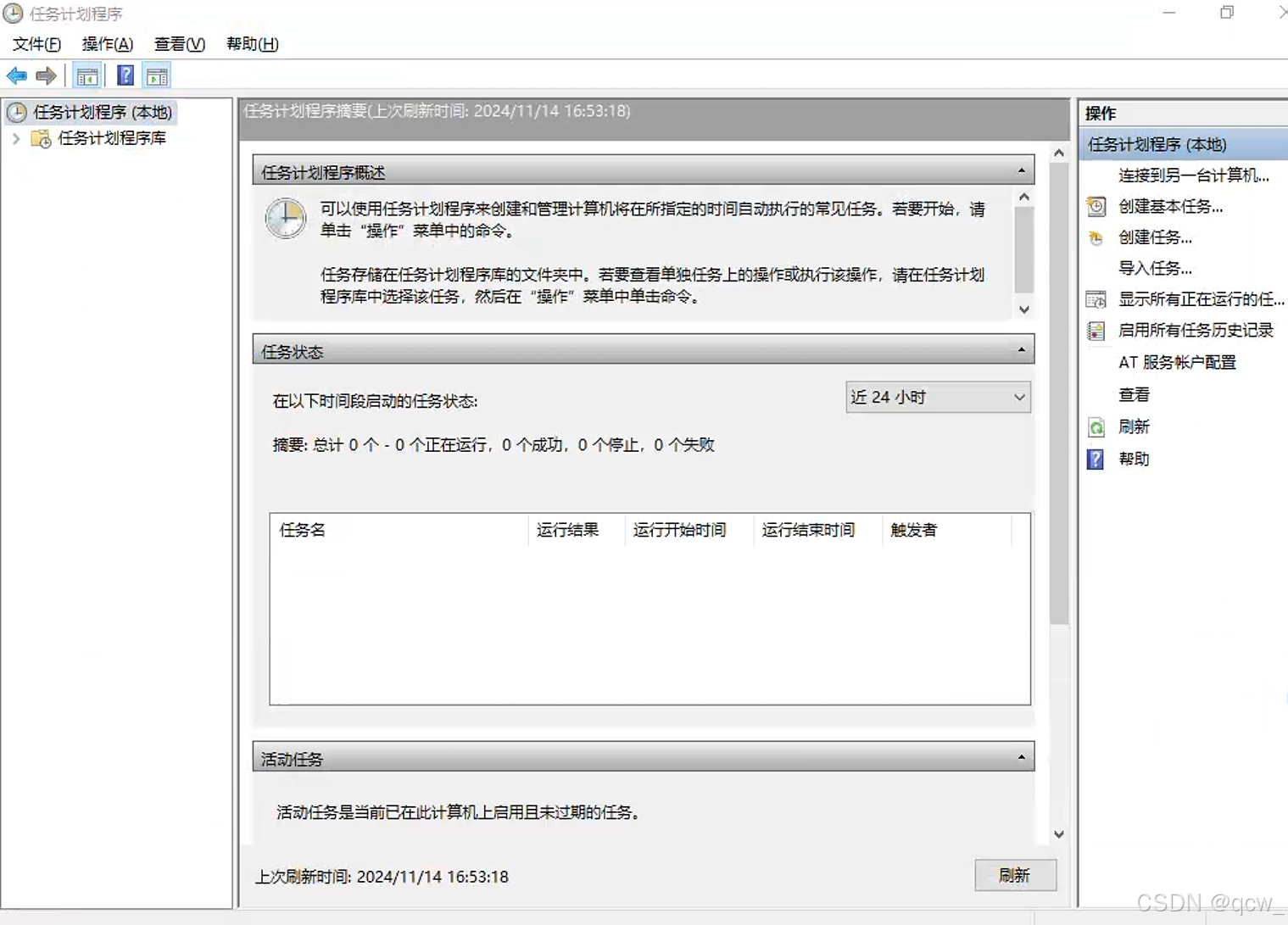Open the 文件(F) menu
Screen dimensions: 1288x925
coord(36,44)
